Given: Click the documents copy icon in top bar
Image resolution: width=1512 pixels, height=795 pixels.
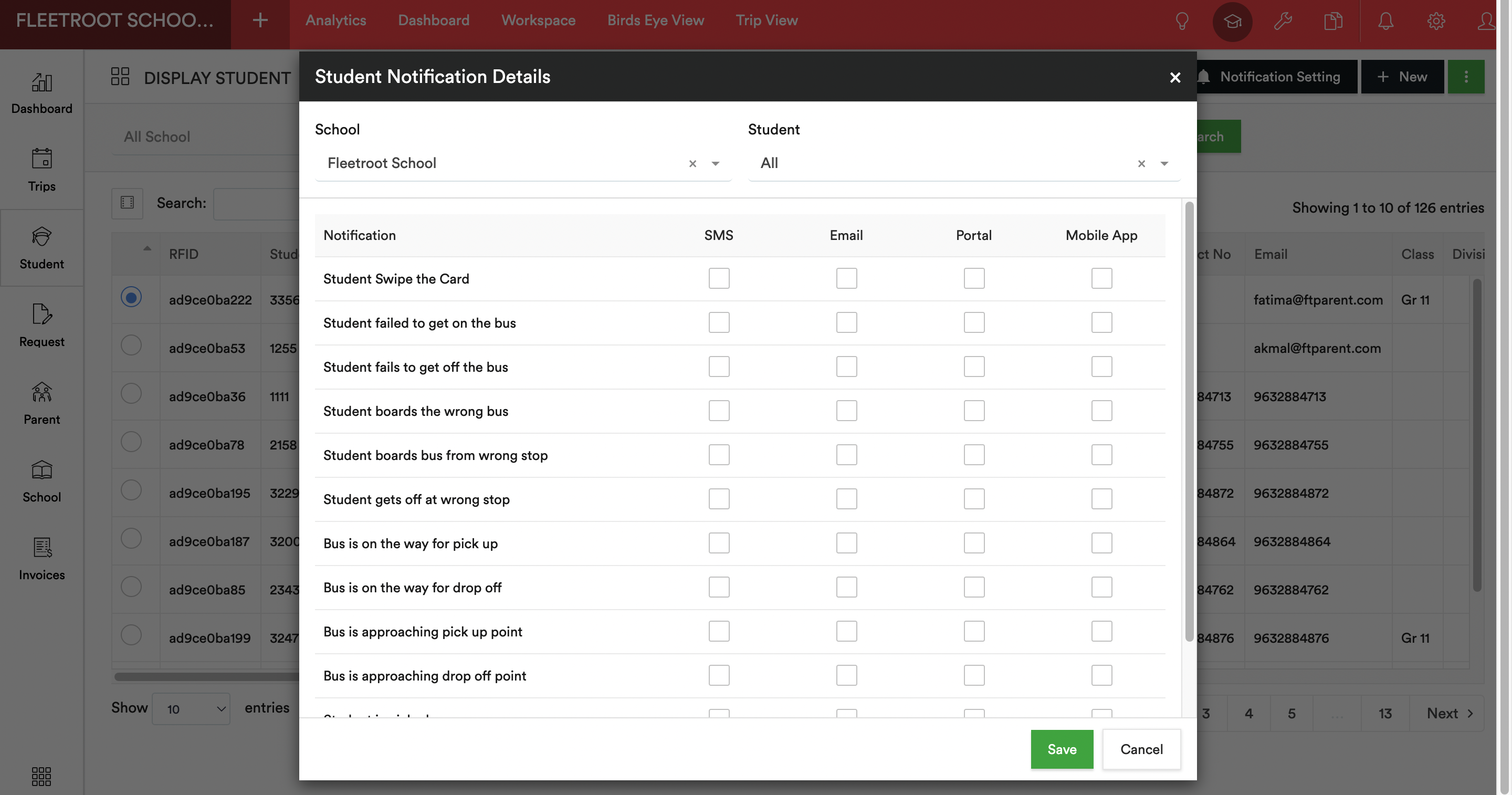Looking at the screenshot, I should coord(1333,21).
